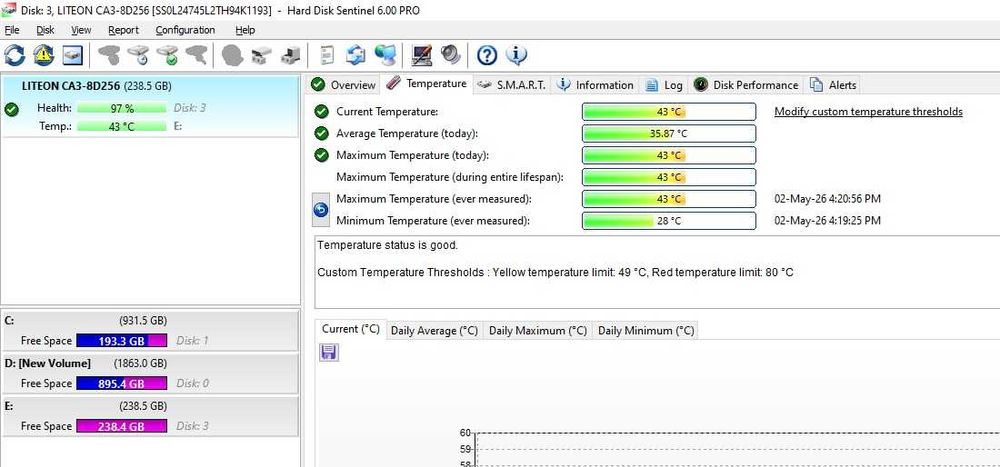Click the 02-May-26 4:19:25 PM timestamp

click(827, 221)
